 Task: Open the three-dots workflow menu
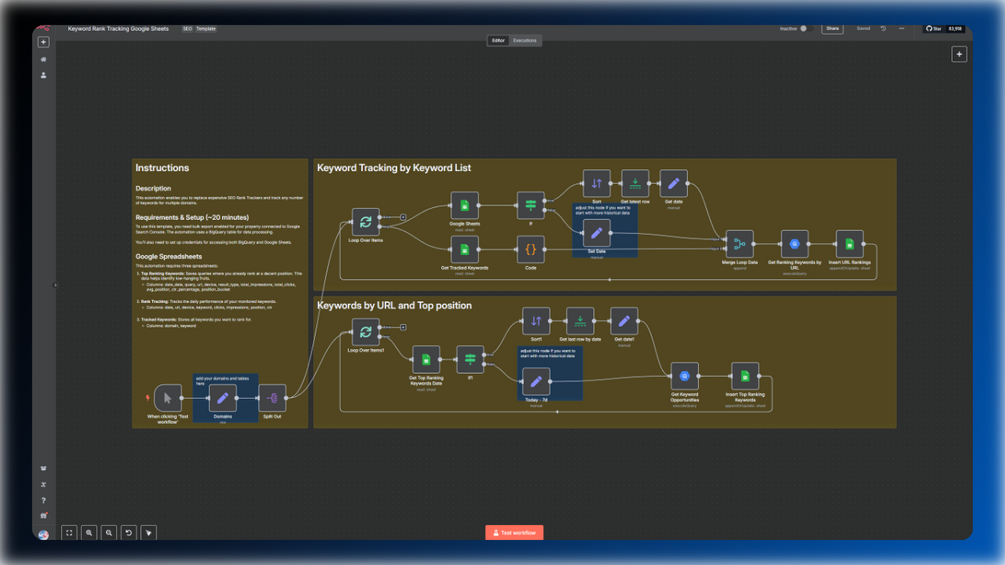901,29
